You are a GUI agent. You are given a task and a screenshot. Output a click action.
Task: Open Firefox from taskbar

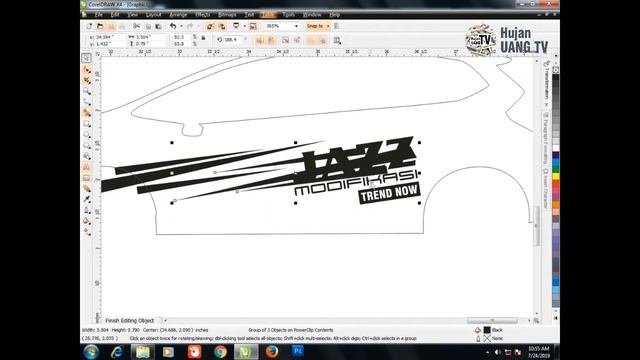[x=272, y=351]
